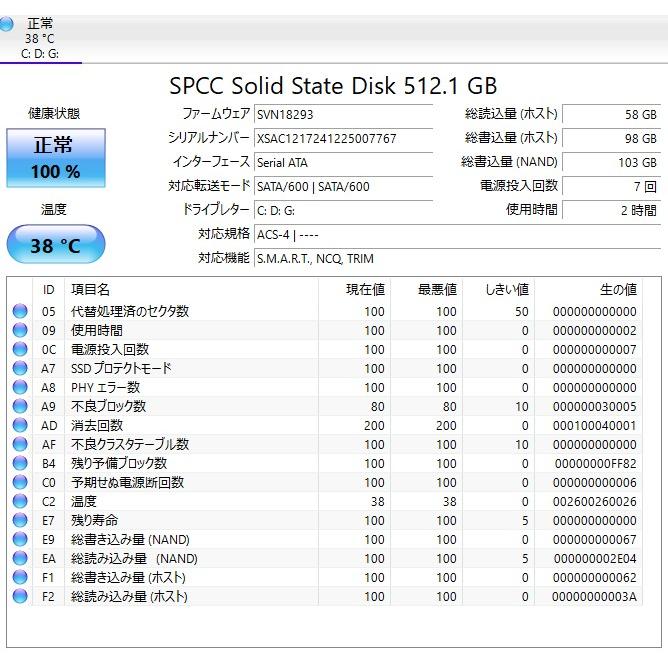
Task: Click status icon of row AD 消去回数
Action: (x=20, y=425)
